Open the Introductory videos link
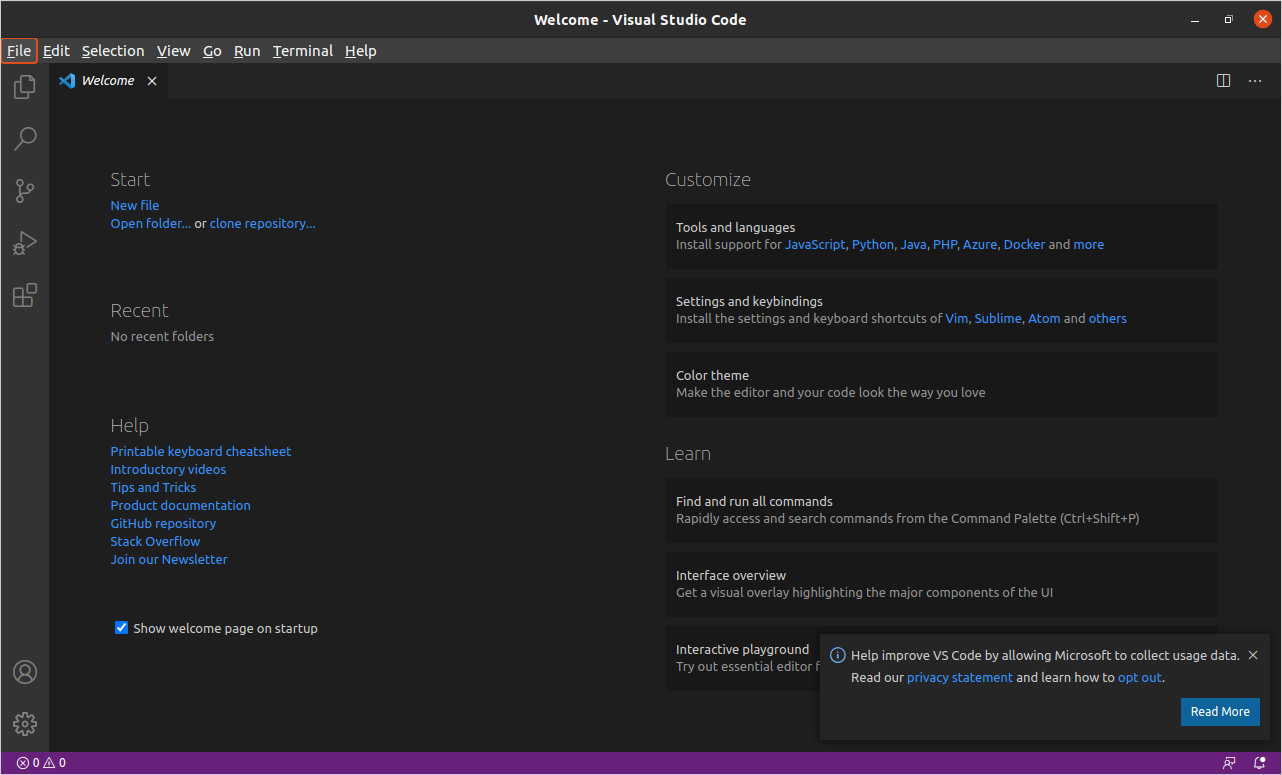 point(168,470)
